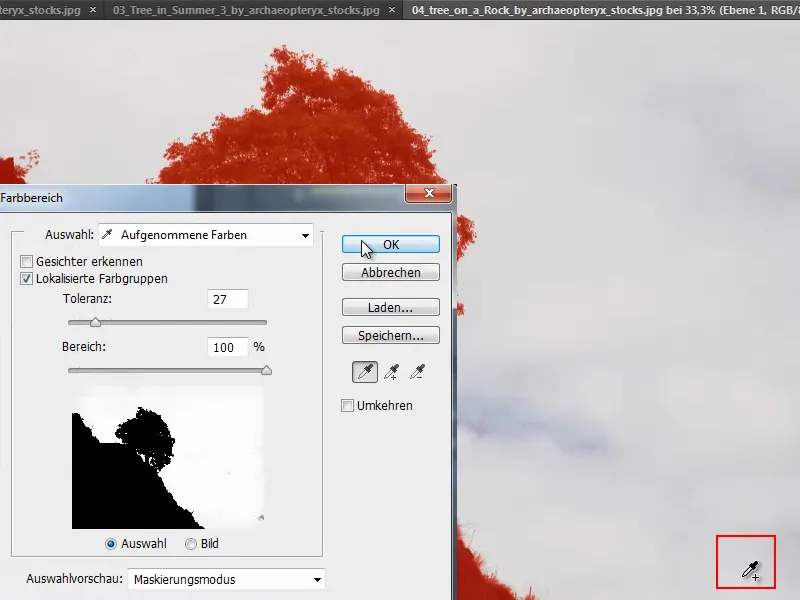Select the Add to Sample eyedropper

coord(391,372)
